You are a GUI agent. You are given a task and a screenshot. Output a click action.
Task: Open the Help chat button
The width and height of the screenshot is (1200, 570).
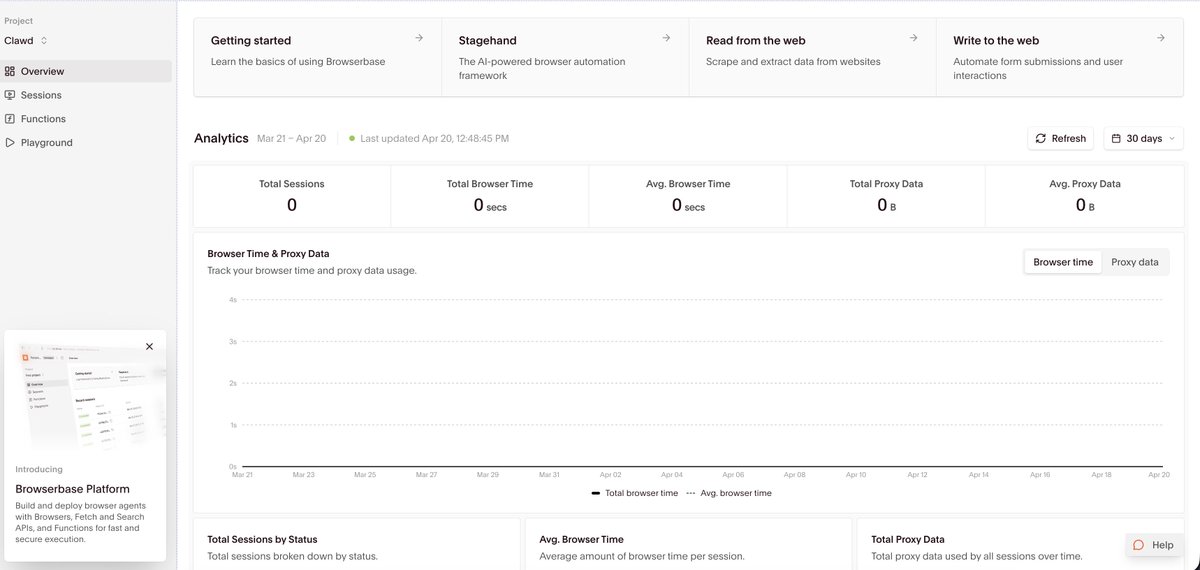point(1152,545)
